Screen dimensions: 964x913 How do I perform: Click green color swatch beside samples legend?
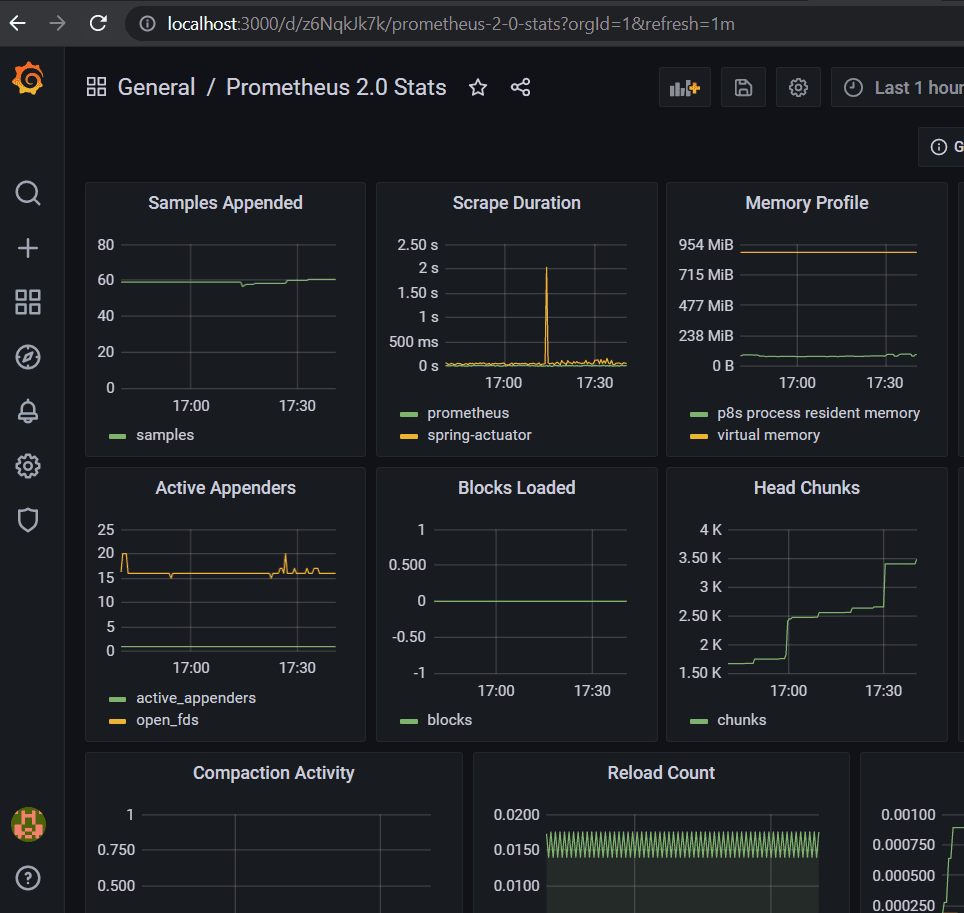pyautogui.click(x=117, y=437)
